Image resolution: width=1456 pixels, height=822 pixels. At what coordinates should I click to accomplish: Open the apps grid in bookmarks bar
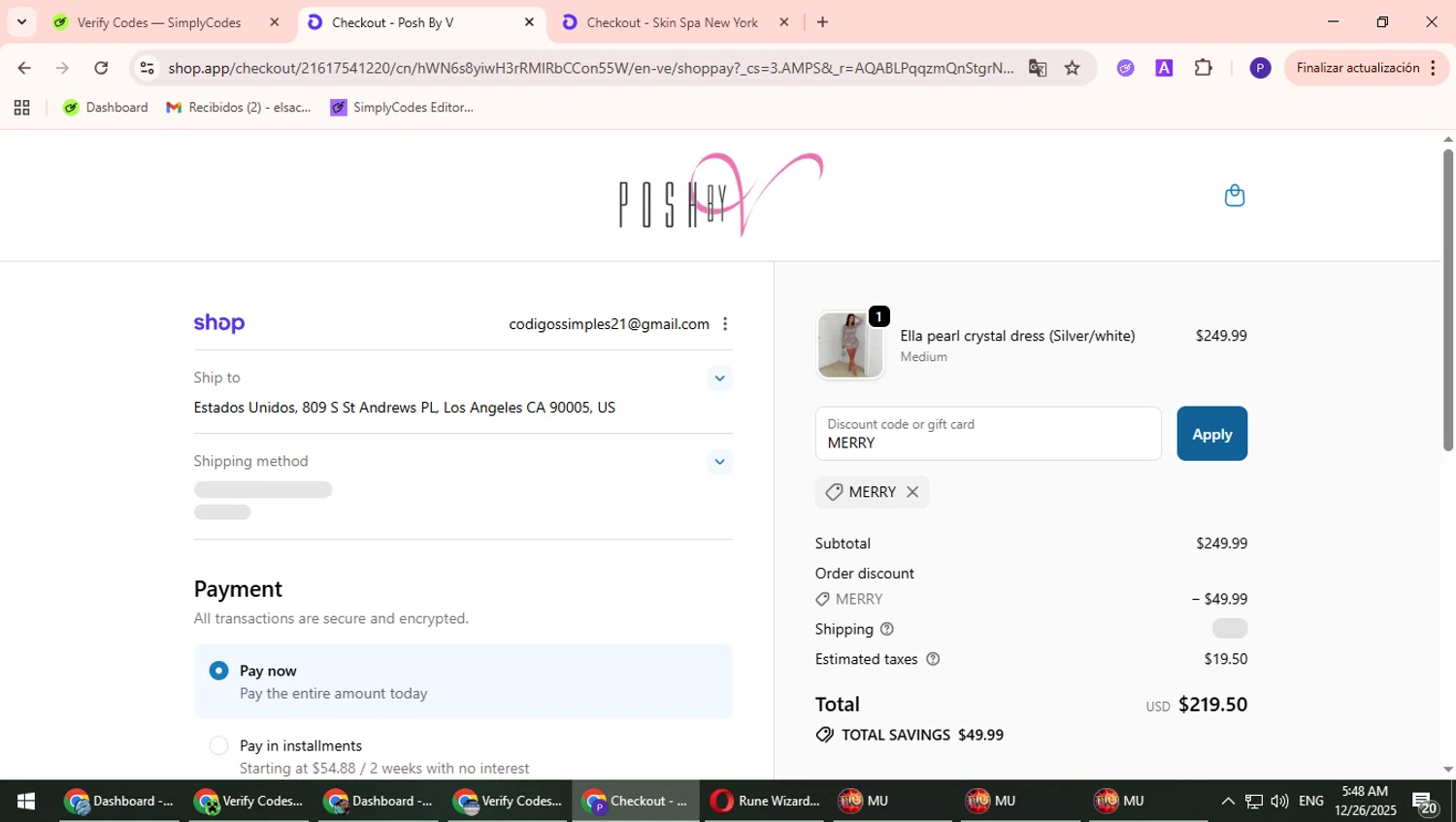(x=21, y=108)
